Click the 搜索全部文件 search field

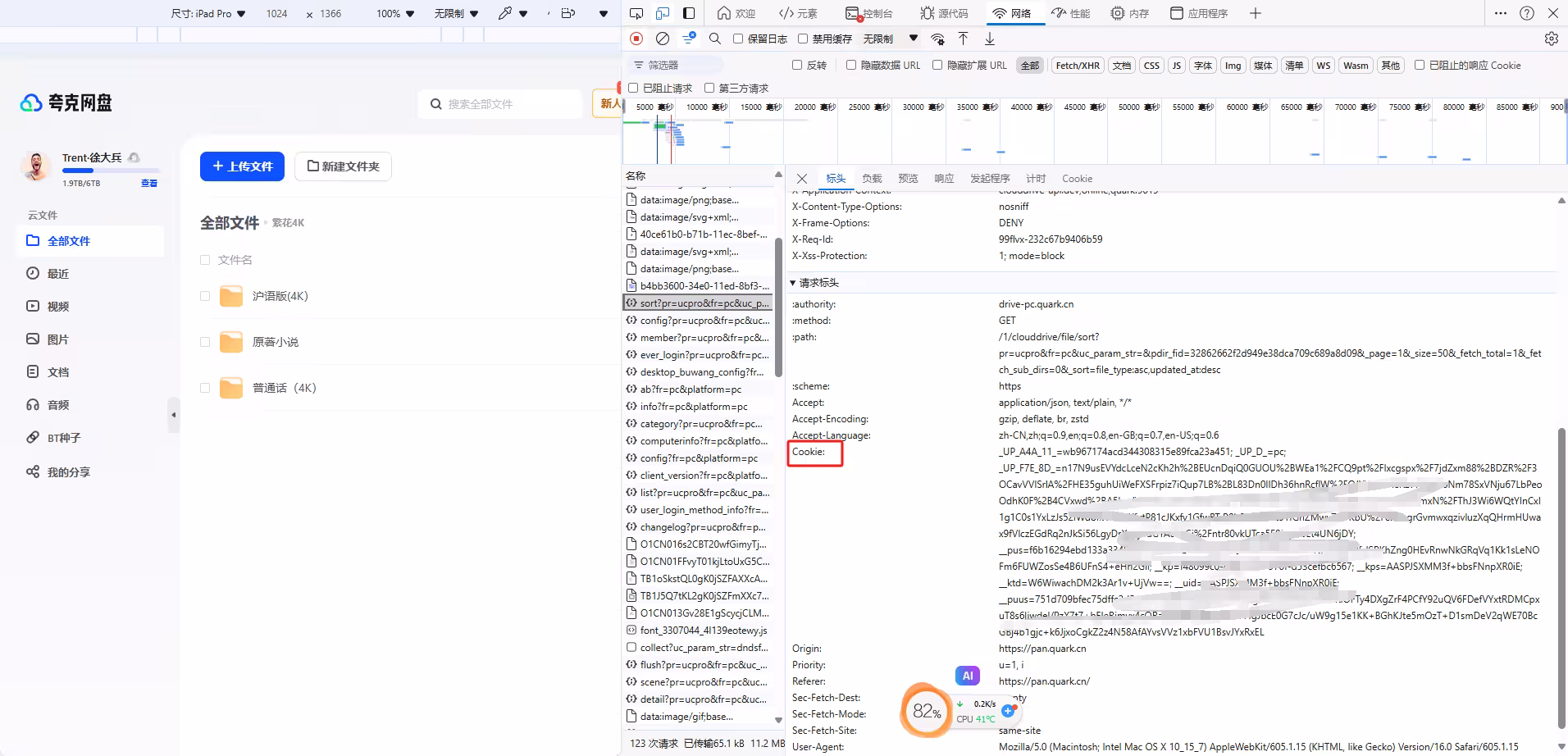pyautogui.click(x=500, y=104)
